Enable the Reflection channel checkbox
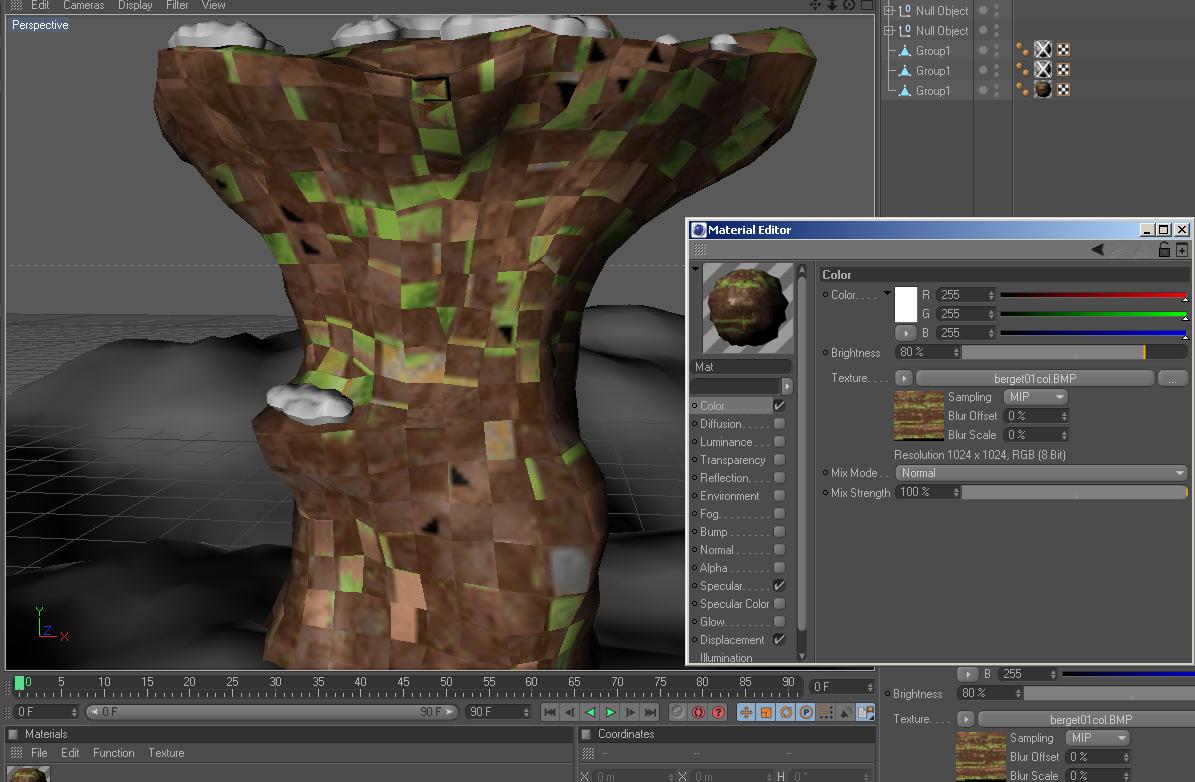This screenshot has width=1195, height=782. coord(779,478)
